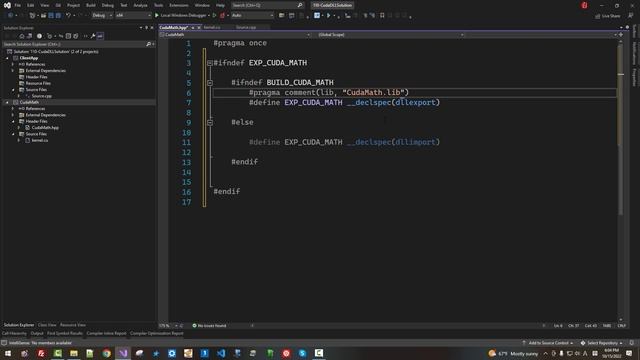Select kernel.cu in Solution Explorer
640x360 pixels.
[x=40, y=140]
